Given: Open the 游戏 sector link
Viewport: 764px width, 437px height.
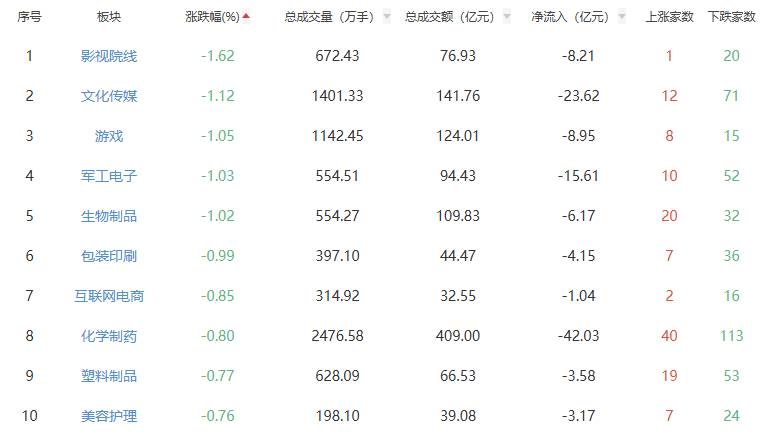Looking at the screenshot, I should pyautogui.click(x=109, y=136).
